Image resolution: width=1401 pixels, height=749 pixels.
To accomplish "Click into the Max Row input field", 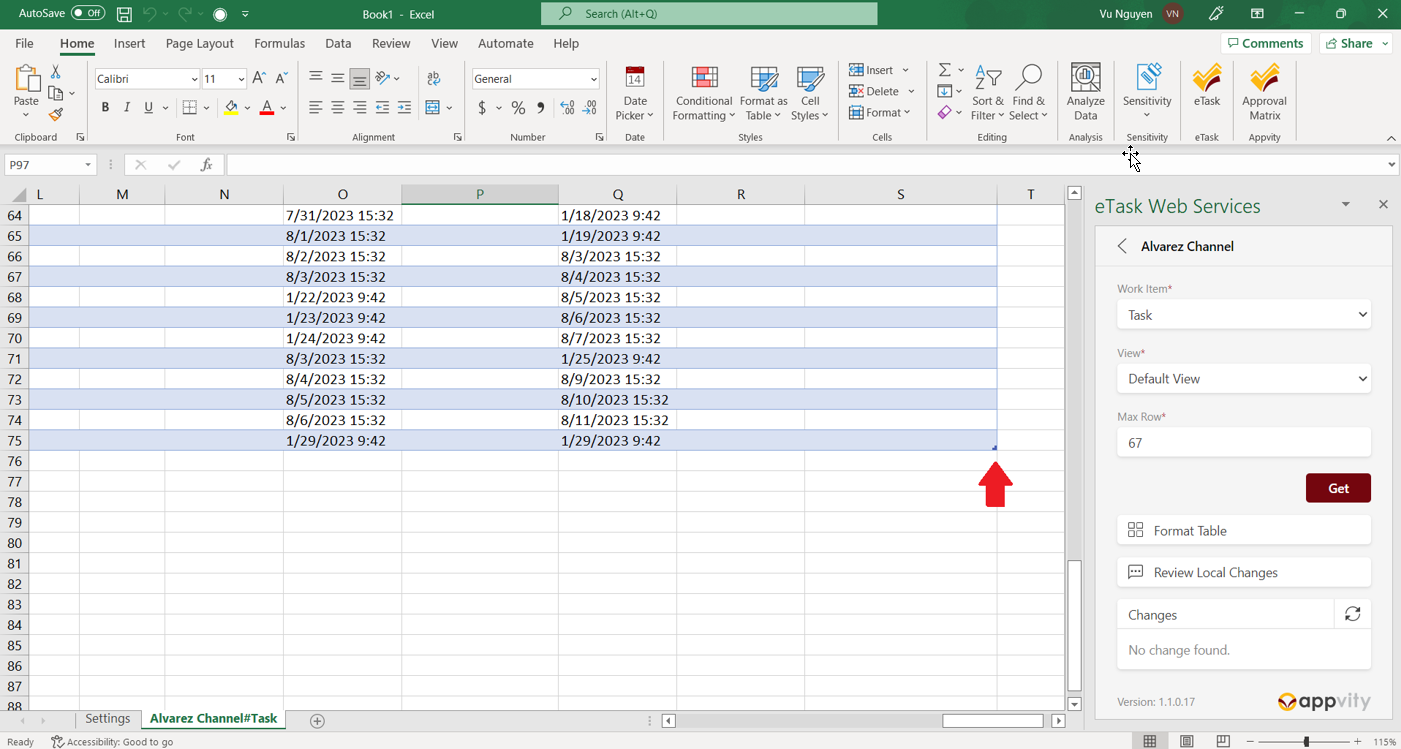I will (1243, 443).
